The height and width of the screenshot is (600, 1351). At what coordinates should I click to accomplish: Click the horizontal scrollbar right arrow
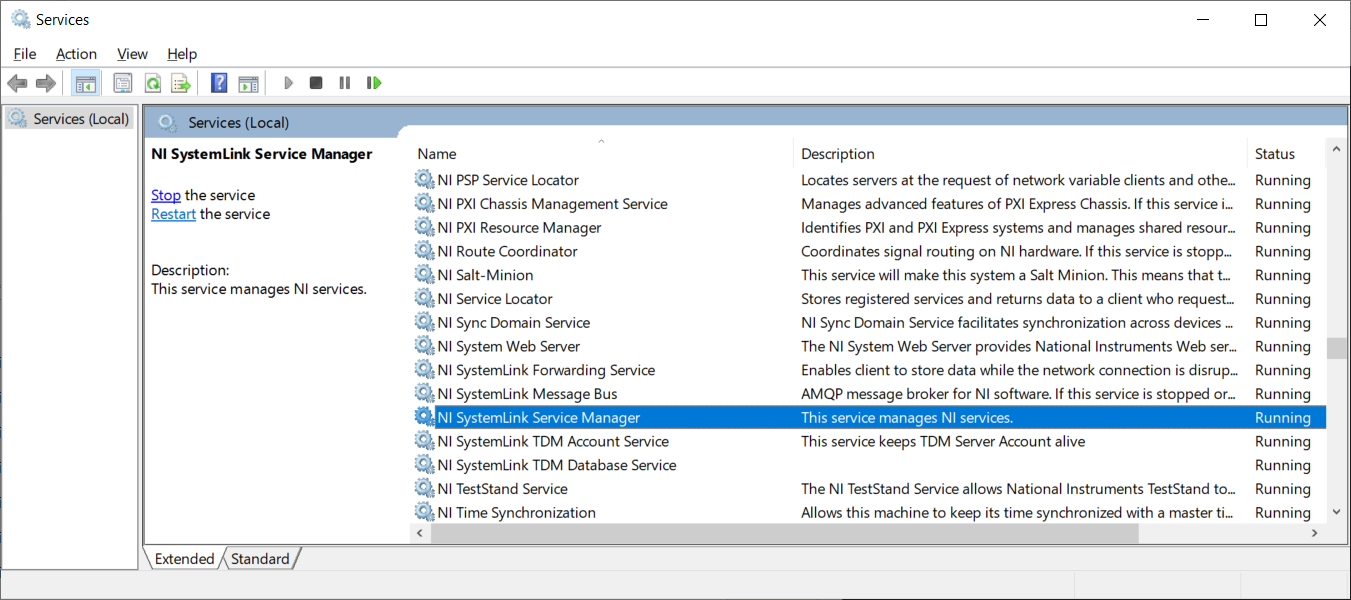click(1315, 534)
